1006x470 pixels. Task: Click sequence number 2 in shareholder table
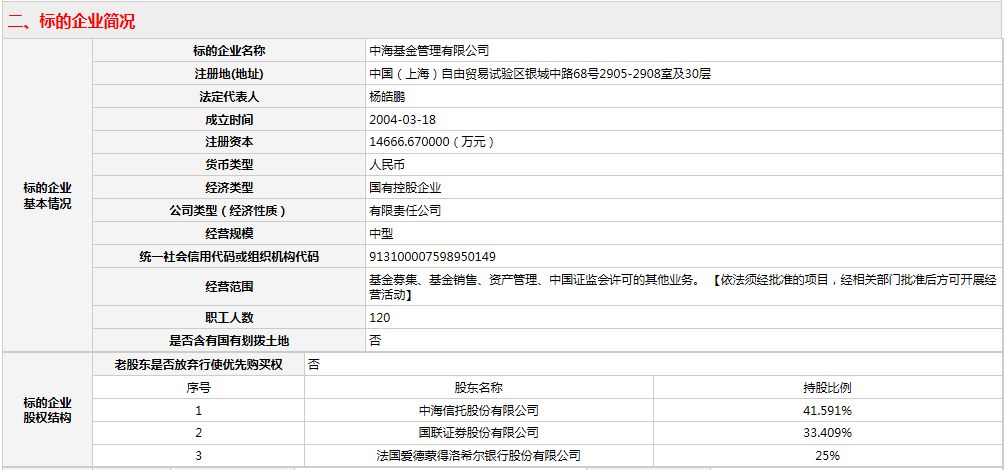(x=199, y=433)
